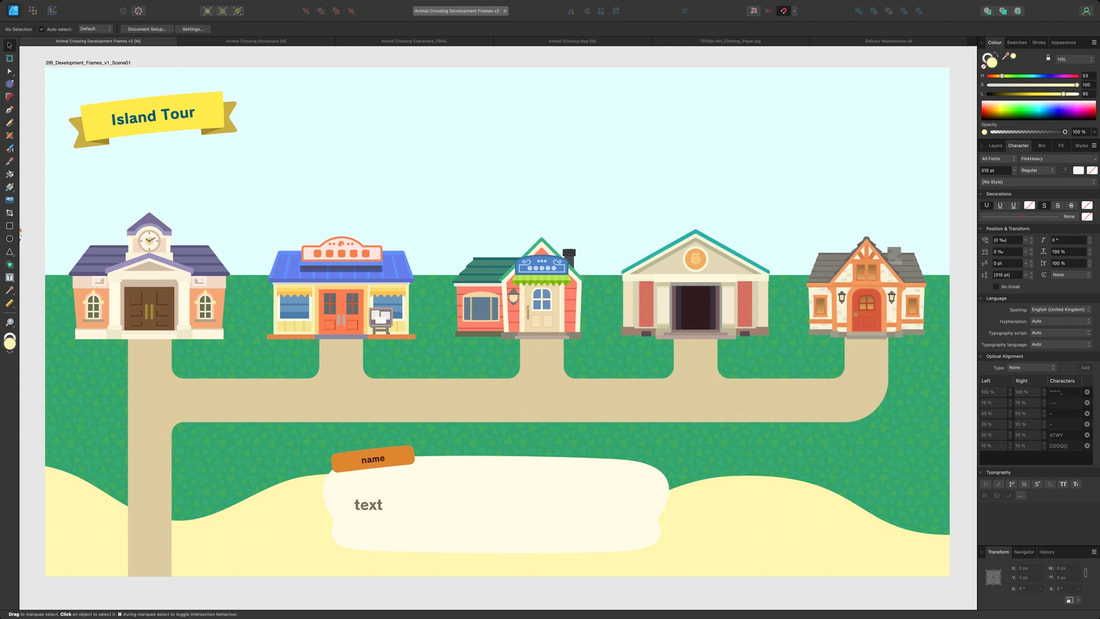Switch to the Navigator tab
This screenshot has width=1100, height=619.
click(1024, 552)
